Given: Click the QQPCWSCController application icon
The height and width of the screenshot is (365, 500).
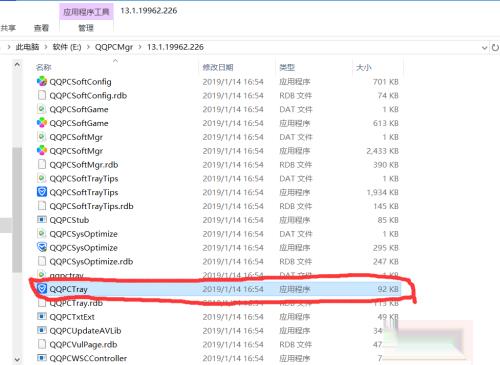Looking at the screenshot, I should pyautogui.click(x=42, y=358).
